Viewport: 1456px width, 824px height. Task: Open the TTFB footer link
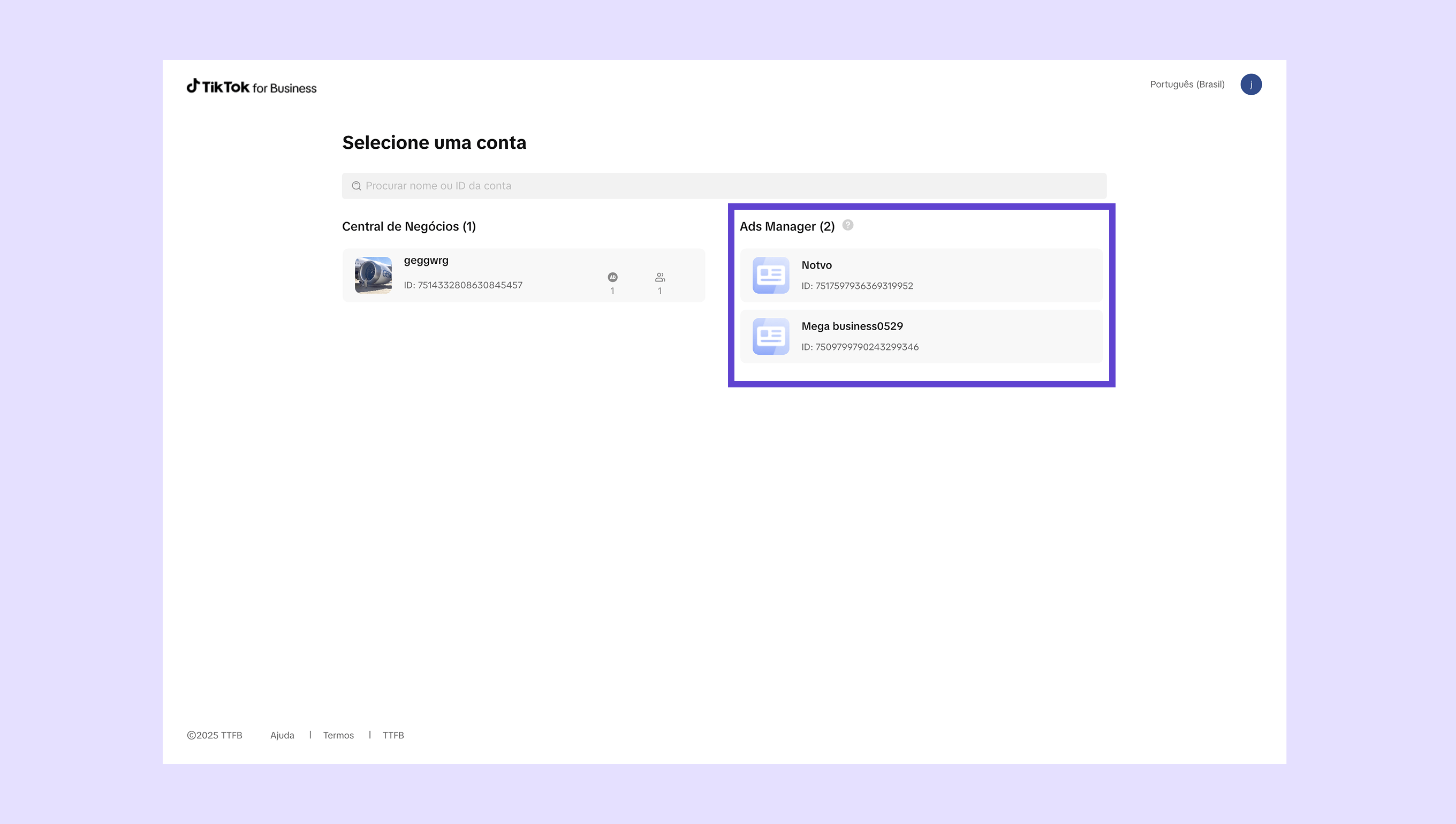pyautogui.click(x=393, y=735)
